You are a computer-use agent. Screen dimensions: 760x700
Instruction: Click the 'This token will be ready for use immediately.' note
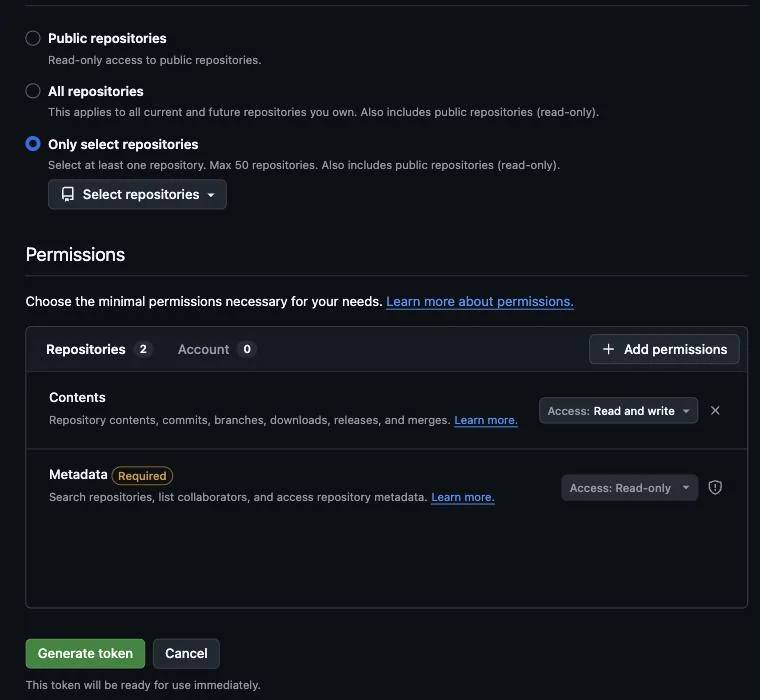143,685
